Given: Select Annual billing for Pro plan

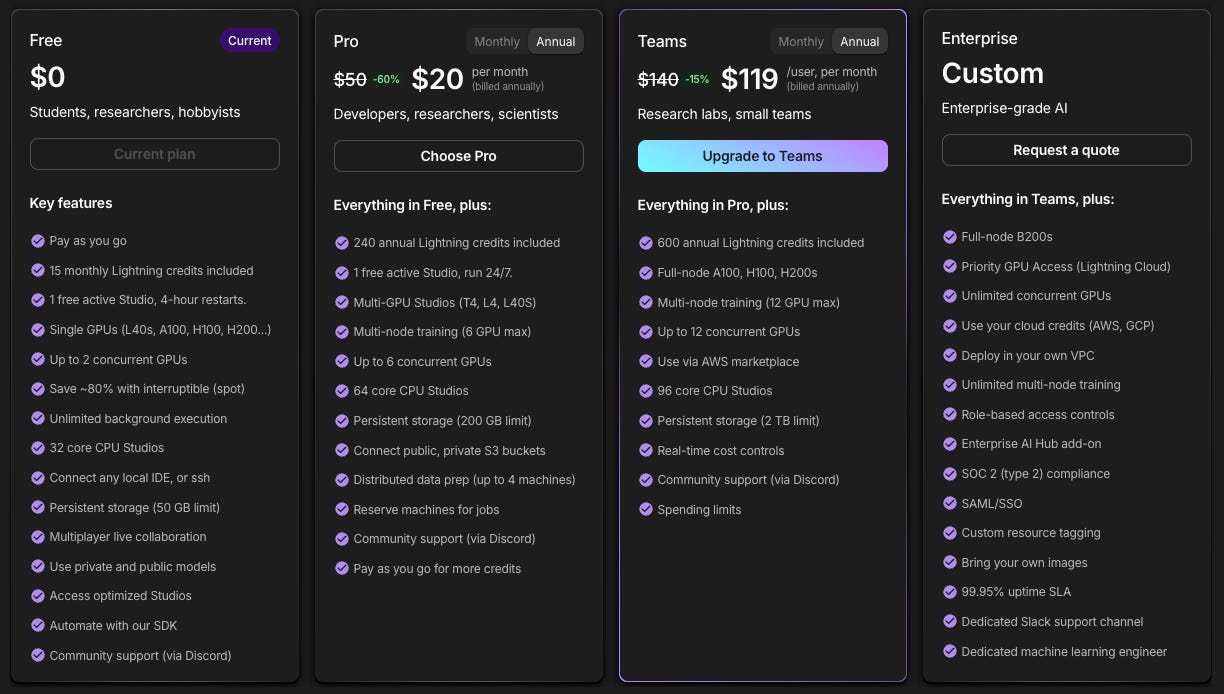Looking at the screenshot, I should click(x=556, y=41).
